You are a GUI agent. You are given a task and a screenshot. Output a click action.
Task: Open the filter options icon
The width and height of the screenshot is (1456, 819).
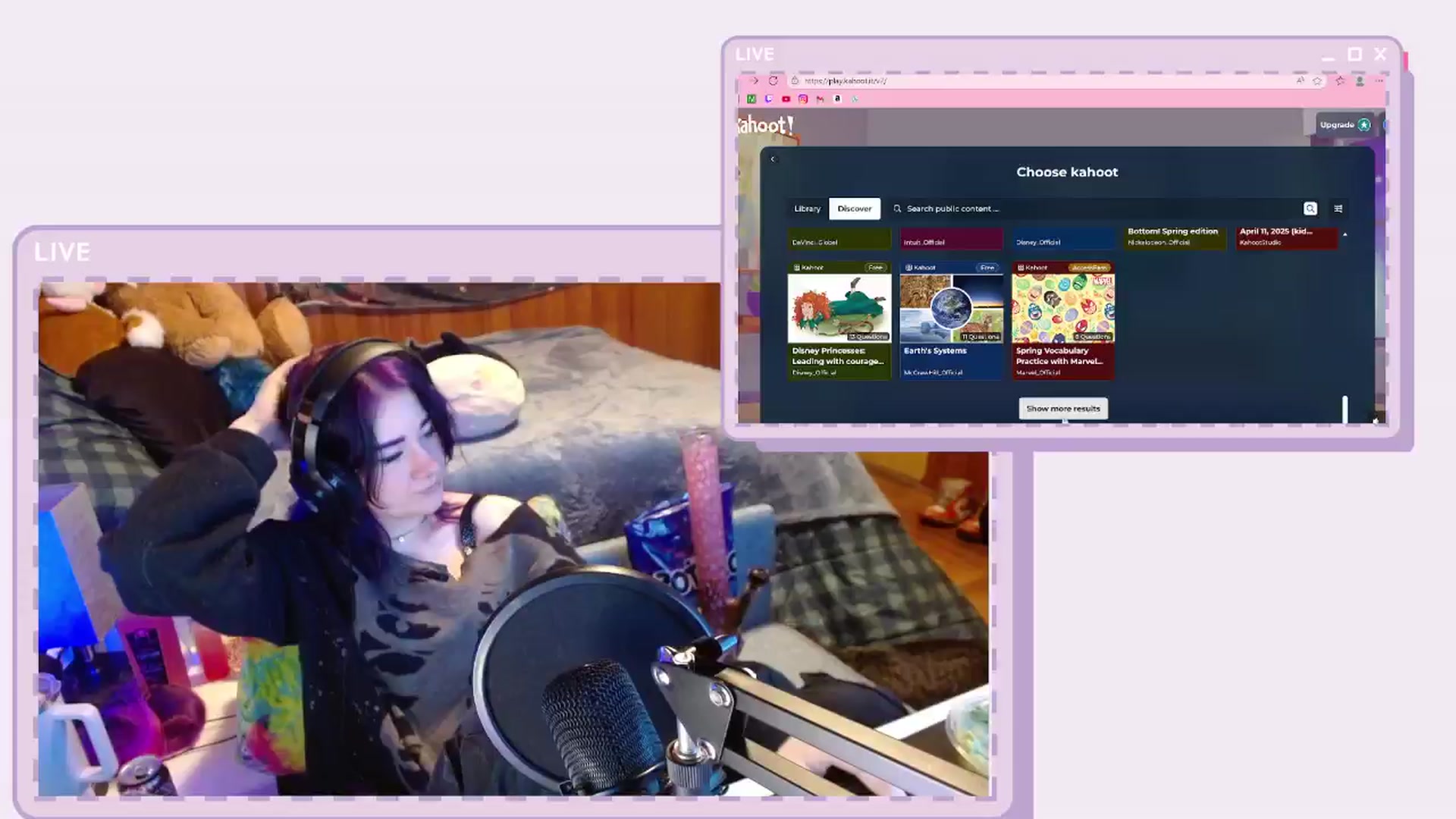tap(1338, 209)
